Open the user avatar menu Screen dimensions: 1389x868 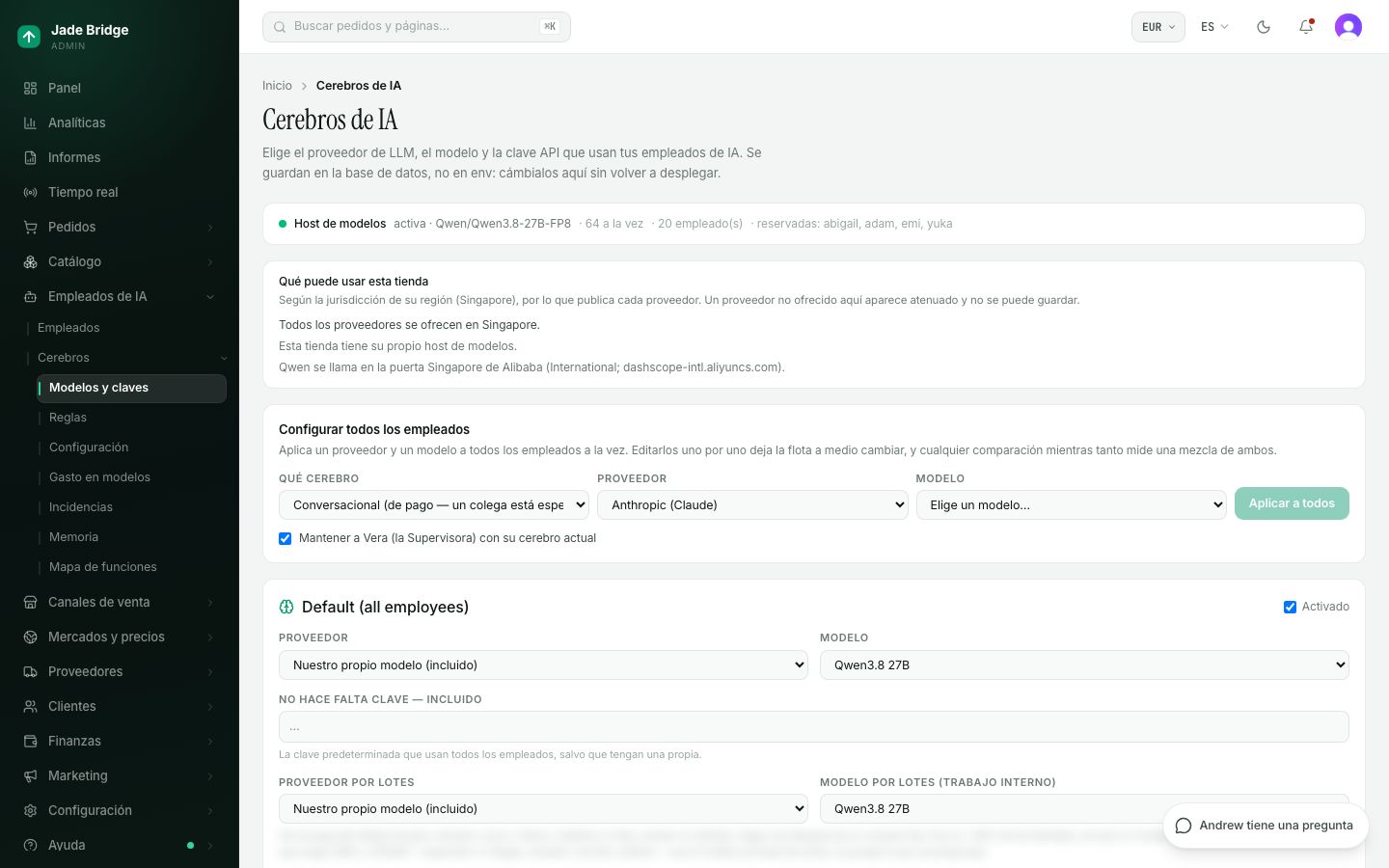(1348, 27)
